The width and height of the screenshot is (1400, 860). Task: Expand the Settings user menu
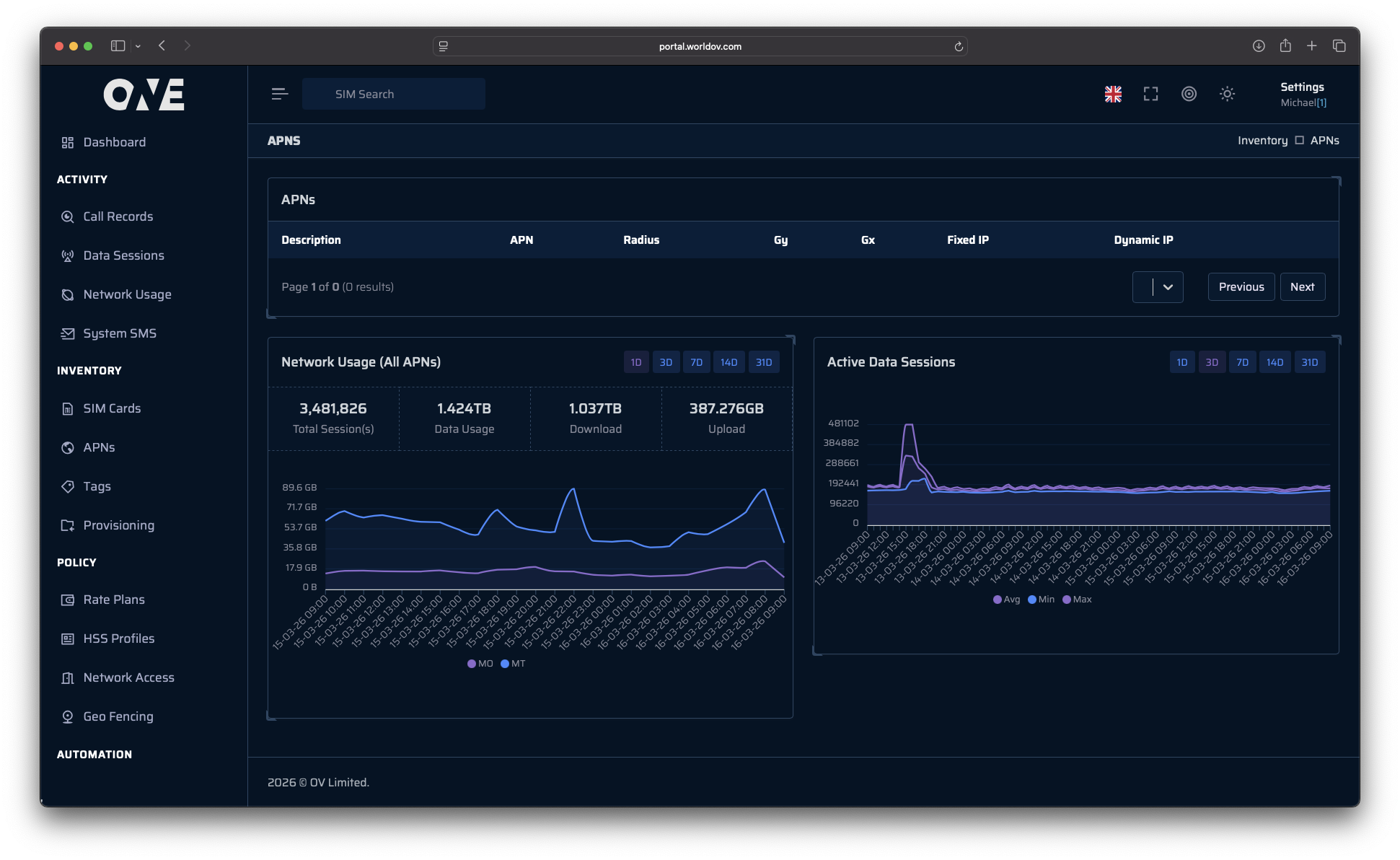click(x=1303, y=94)
